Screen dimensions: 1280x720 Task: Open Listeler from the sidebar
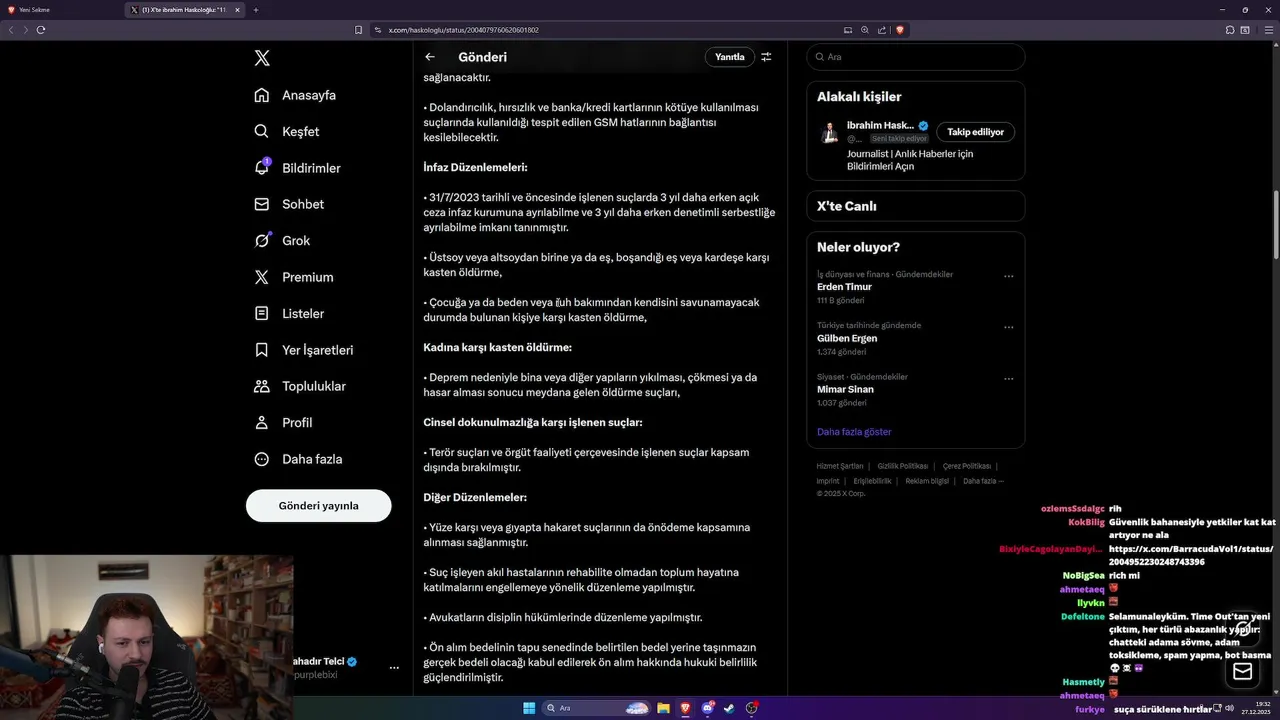pyautogui.click(x=289, y=313)
